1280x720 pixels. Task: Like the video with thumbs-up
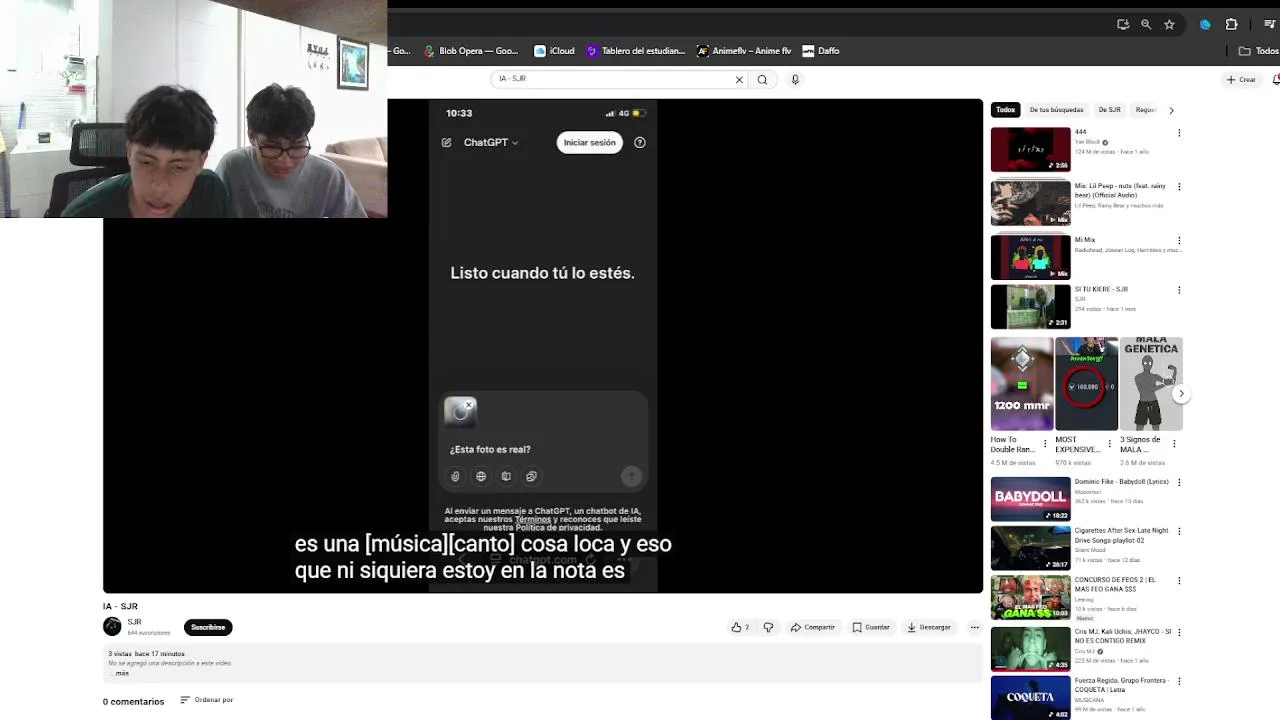[x=740, y=627]
